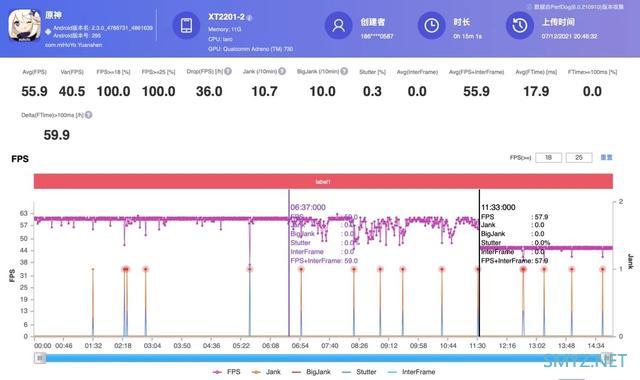Click the BigJank value 10.0
This screenshot has height=380, width=640.
pos(322,91)
